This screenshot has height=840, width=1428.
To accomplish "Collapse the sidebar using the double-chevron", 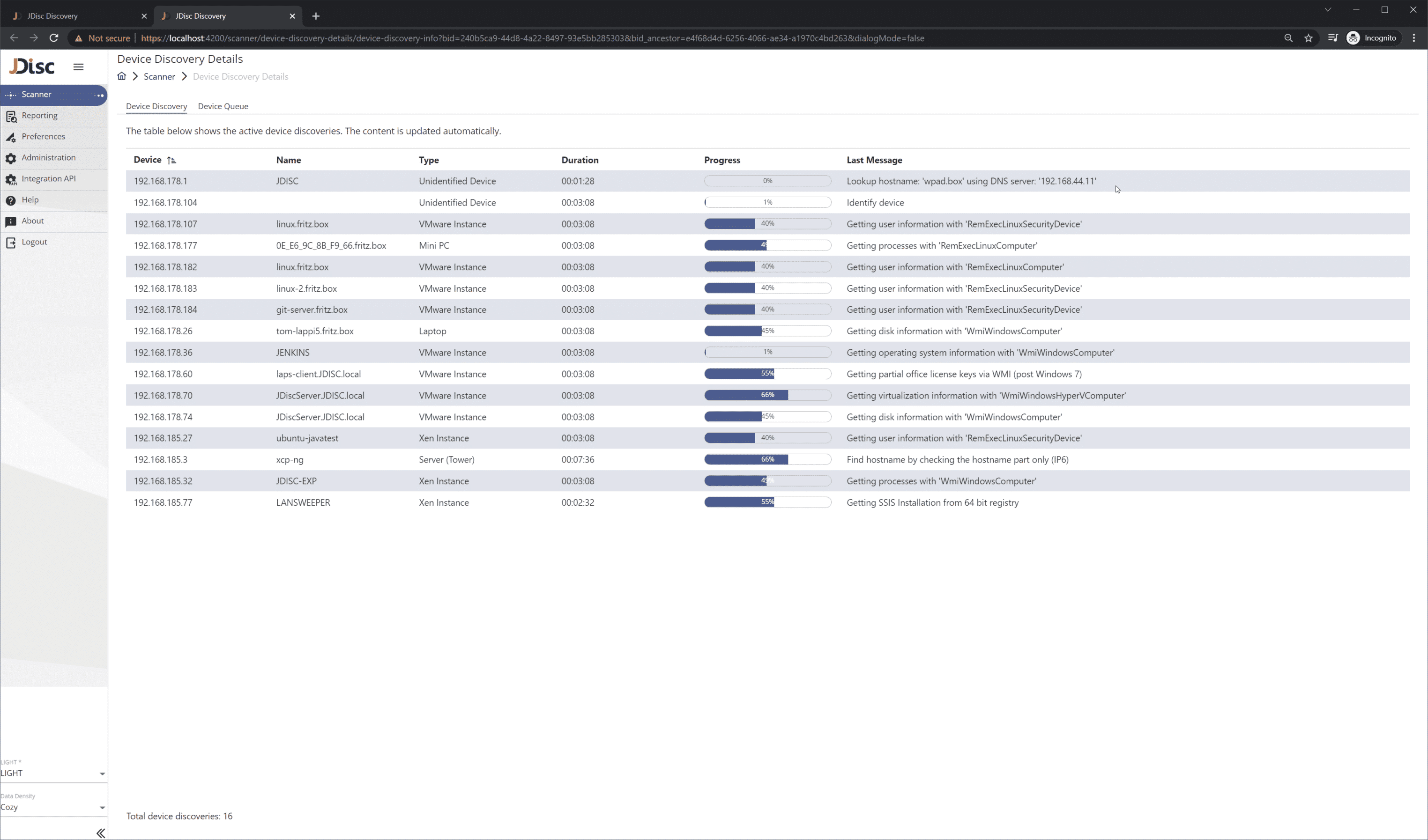I will (x=100, y=833).
